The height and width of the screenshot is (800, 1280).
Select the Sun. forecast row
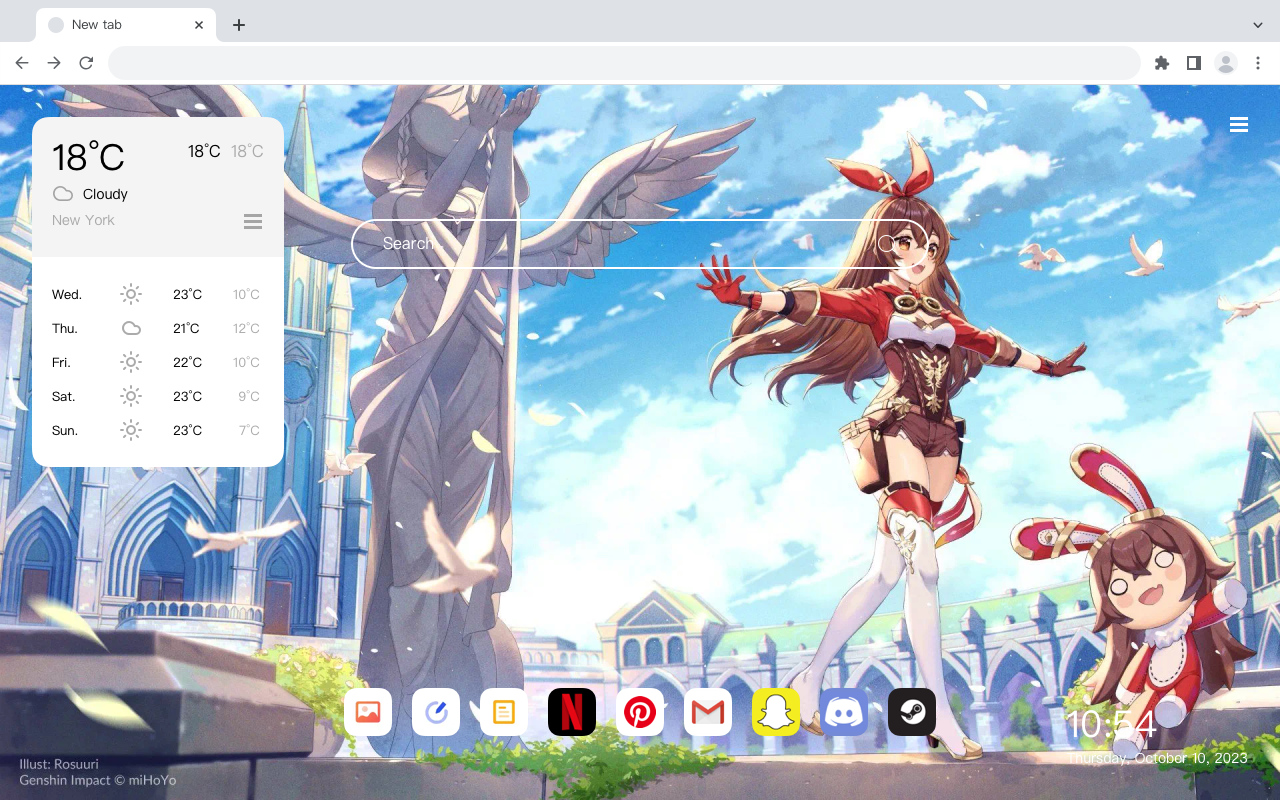[x=158, y=430]
